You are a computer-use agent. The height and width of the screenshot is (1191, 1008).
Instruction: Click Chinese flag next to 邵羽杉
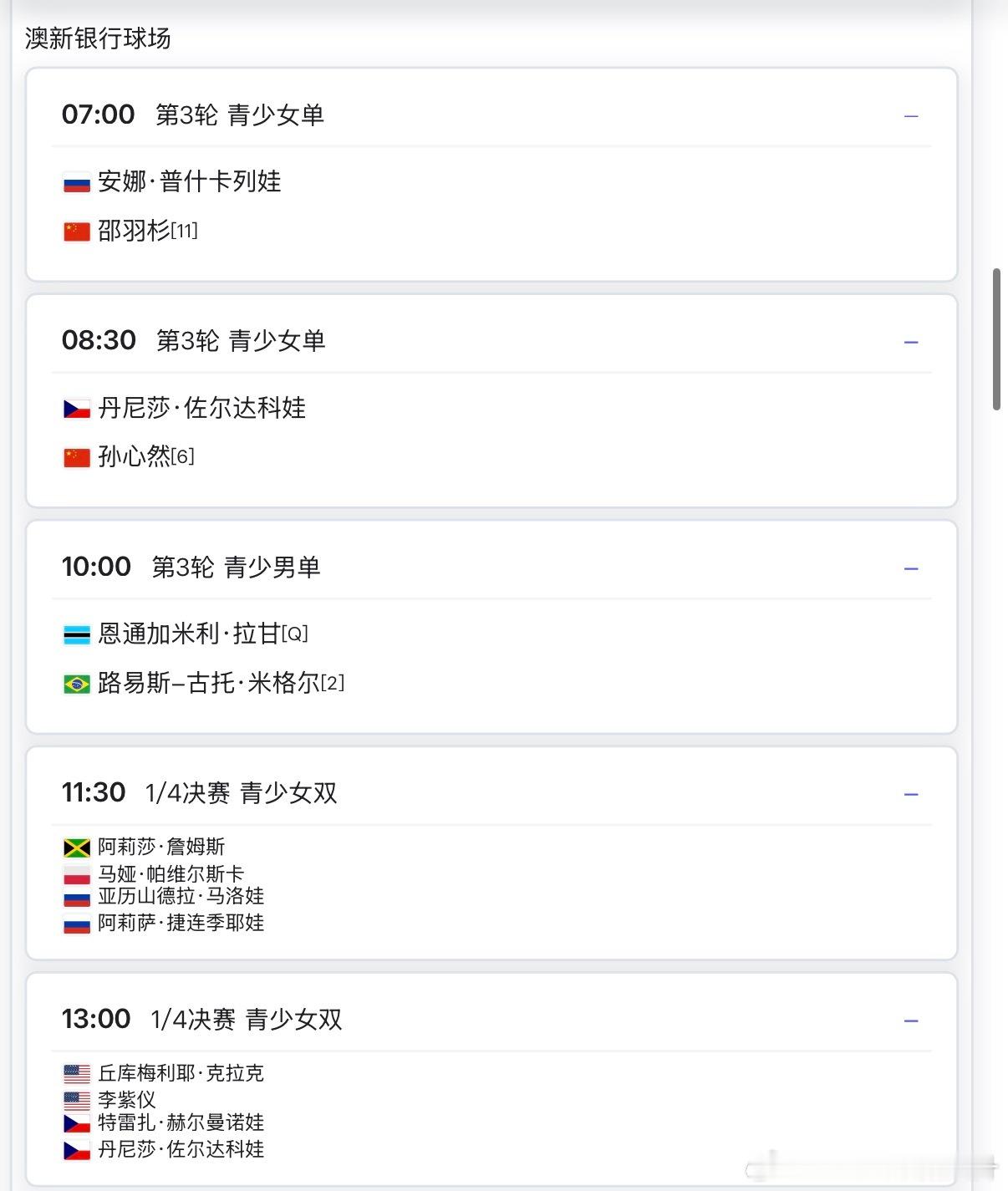click(77, 232)
